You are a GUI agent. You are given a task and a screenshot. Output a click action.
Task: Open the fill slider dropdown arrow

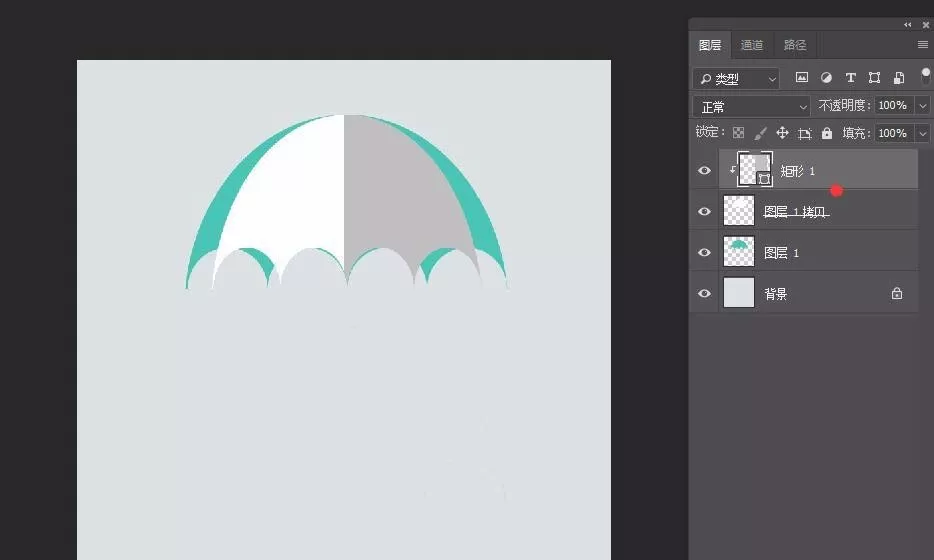(923, 133)
